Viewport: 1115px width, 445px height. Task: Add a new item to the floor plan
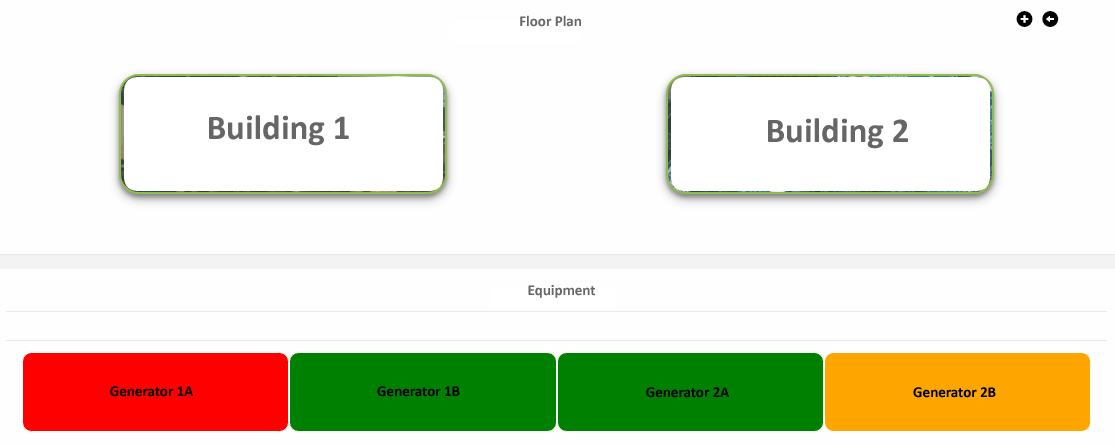(x=1024, y=19)
